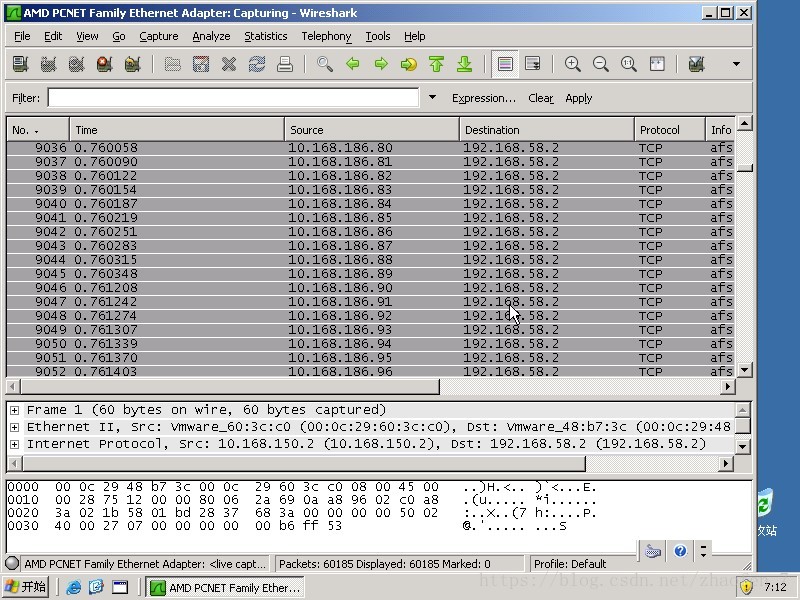The height and width of the screenshot is (600, 800).
Task: Zoom out of packet text
Action: point(601,64)
